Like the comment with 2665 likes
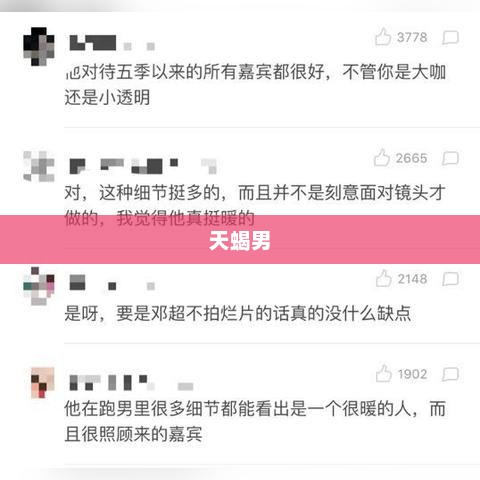The width and height of the screenshot is (480, 480). pyautogui.click(x=382, y=158)
